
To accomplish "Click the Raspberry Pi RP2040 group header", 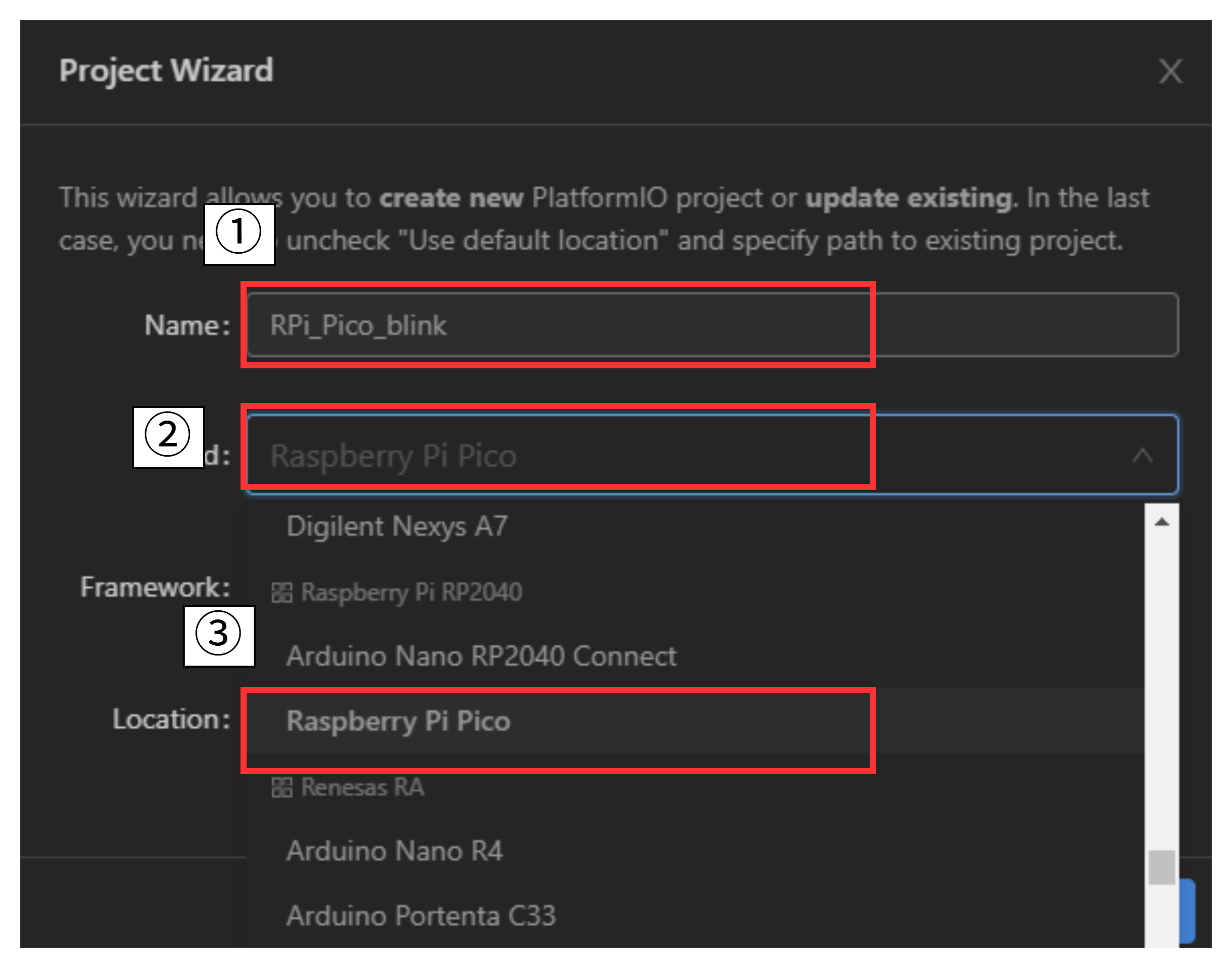I will [x=411, y=592].
